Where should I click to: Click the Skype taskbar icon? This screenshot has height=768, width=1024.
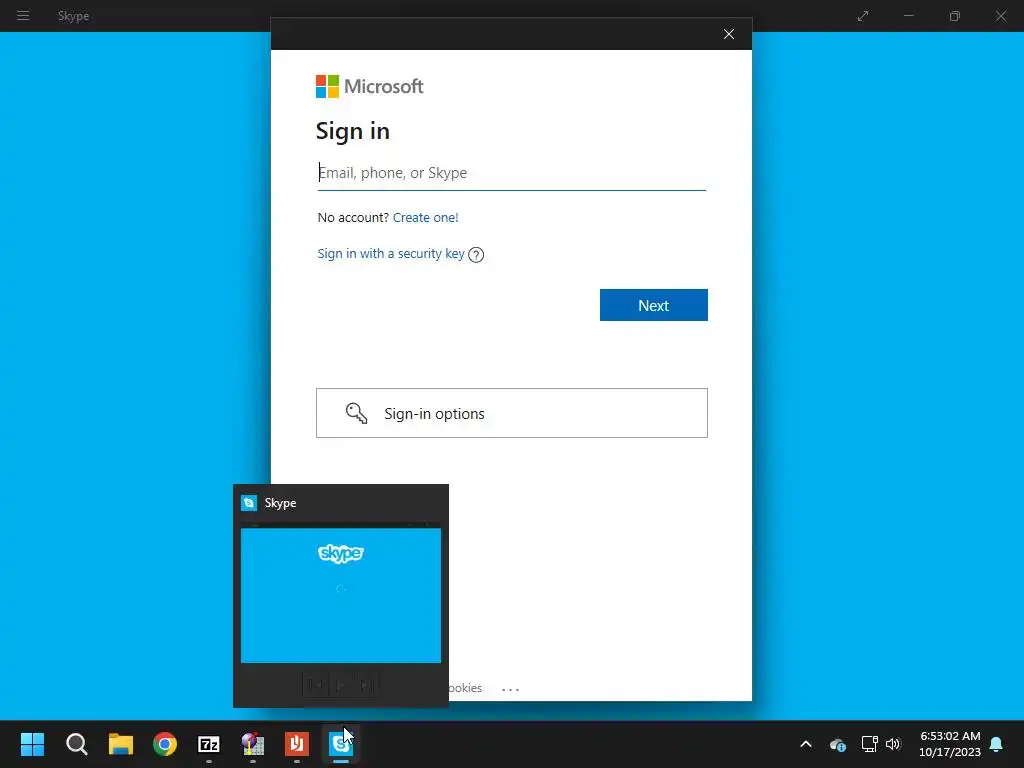click(341, 744)
